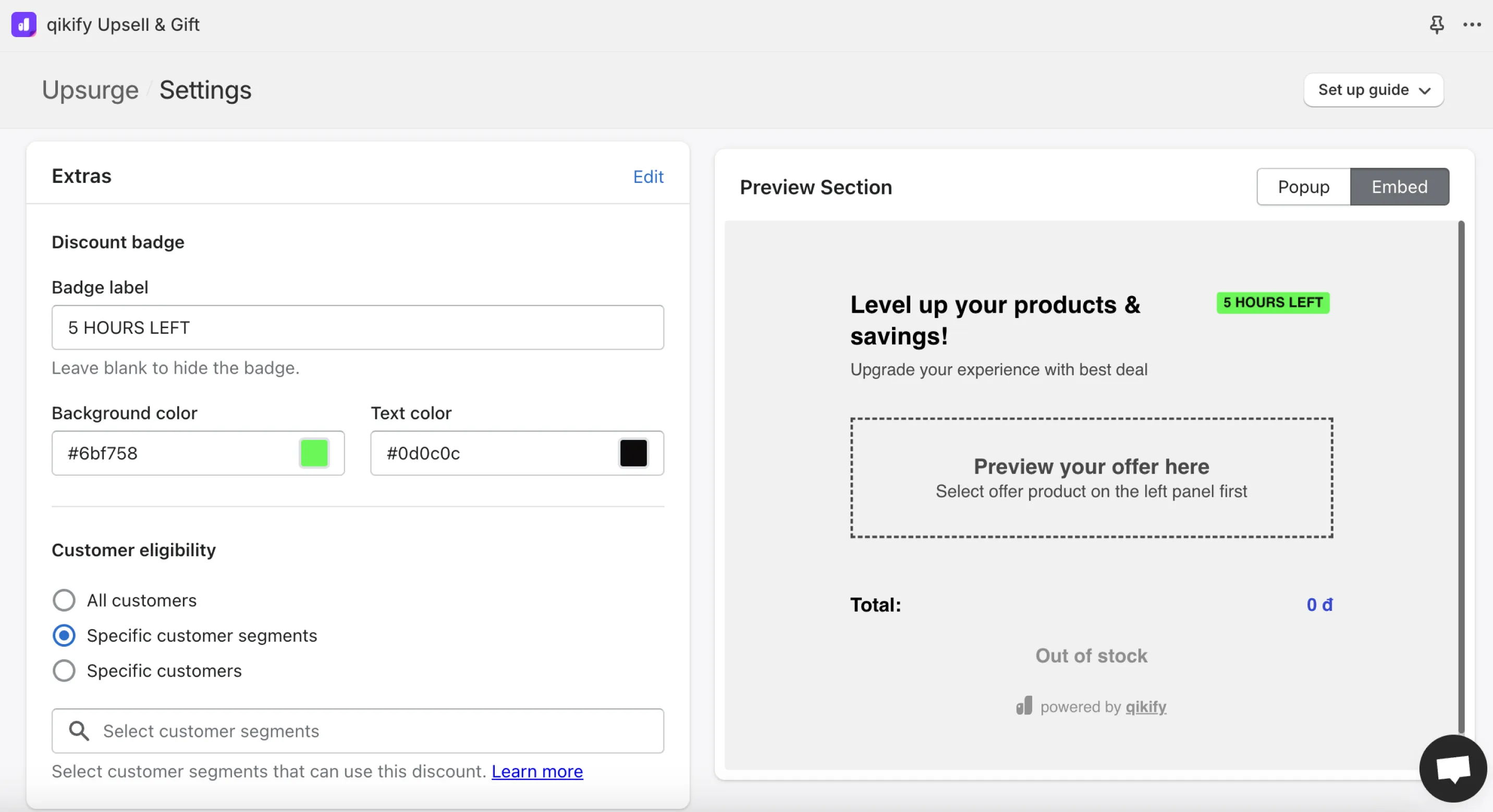Go back to Upsurge breadcrumb
The image size is (1493, 812).
(x=90, y=90)
